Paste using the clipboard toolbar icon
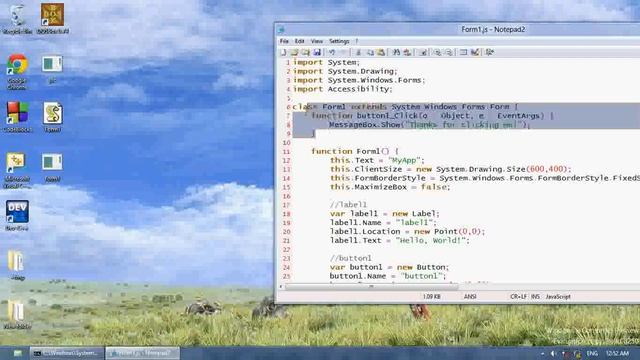 point(381,52)
